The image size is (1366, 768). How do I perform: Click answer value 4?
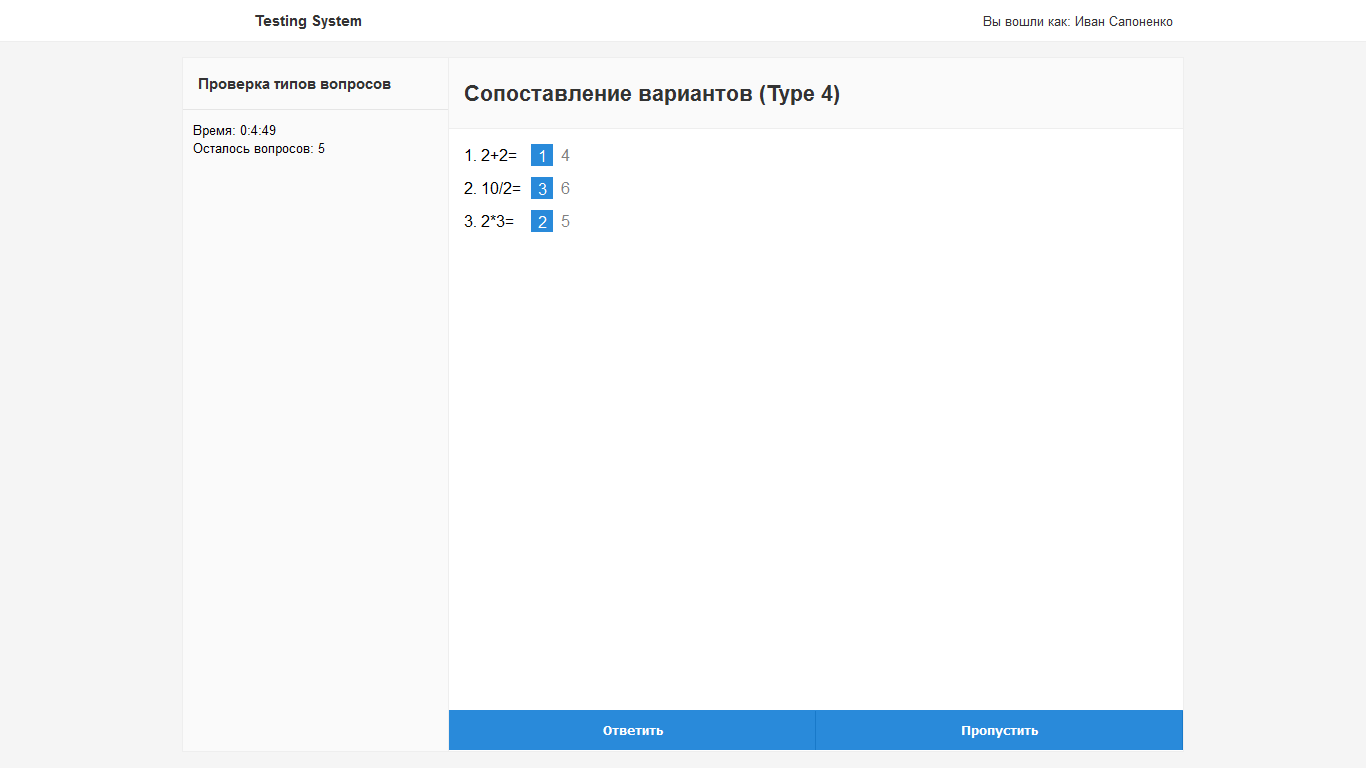(x=565, y=155)
